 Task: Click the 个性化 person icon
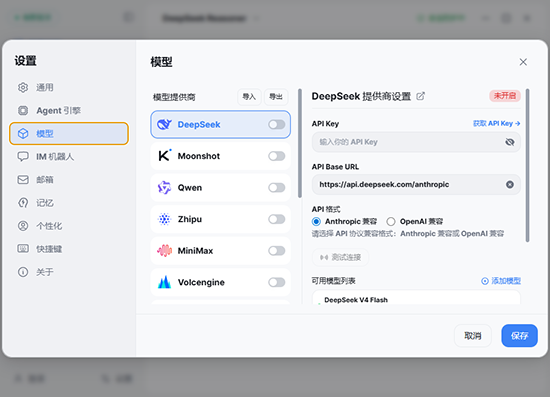coord(23,226)
